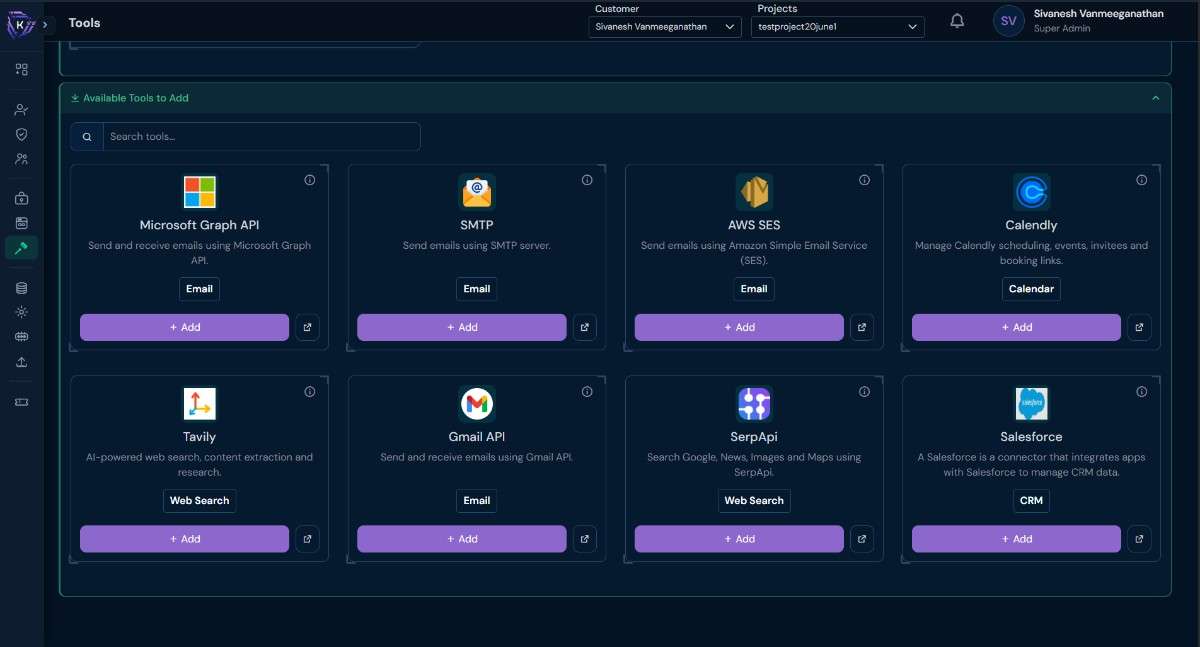Click the Email tag on Microsoft Graph API
The height and width of the screenshot is (647, 1200).
[x=199, y=289]
